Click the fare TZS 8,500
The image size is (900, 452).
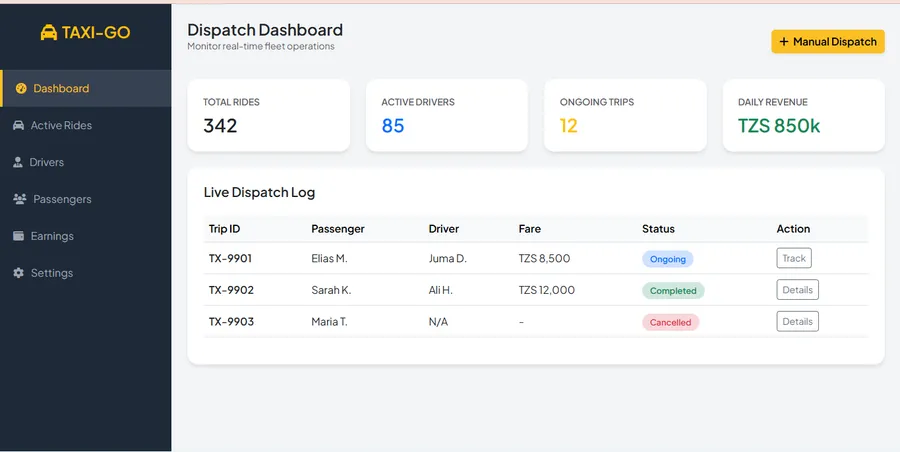[544, 258]
